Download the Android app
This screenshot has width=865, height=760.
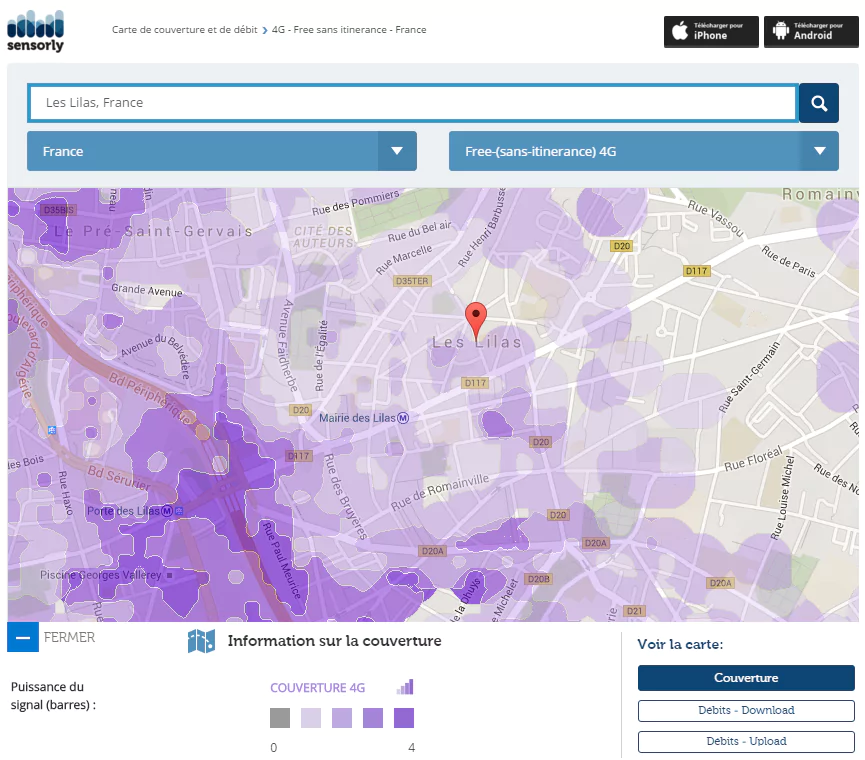point(811,31)
